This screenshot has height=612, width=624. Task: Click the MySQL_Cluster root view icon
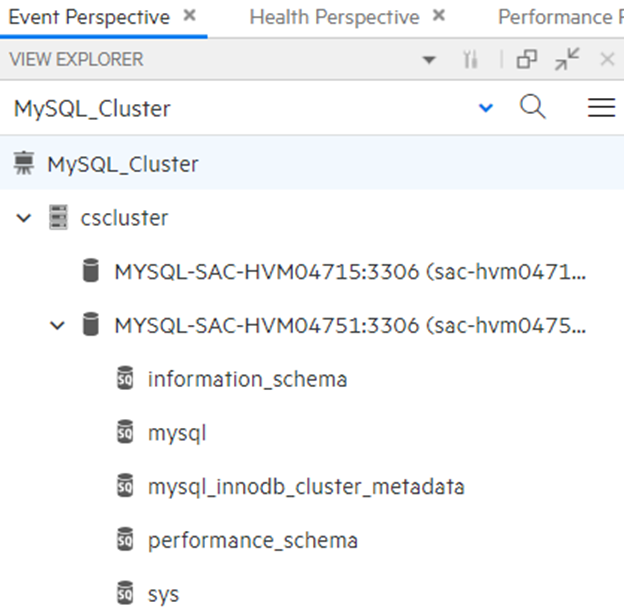24,163
